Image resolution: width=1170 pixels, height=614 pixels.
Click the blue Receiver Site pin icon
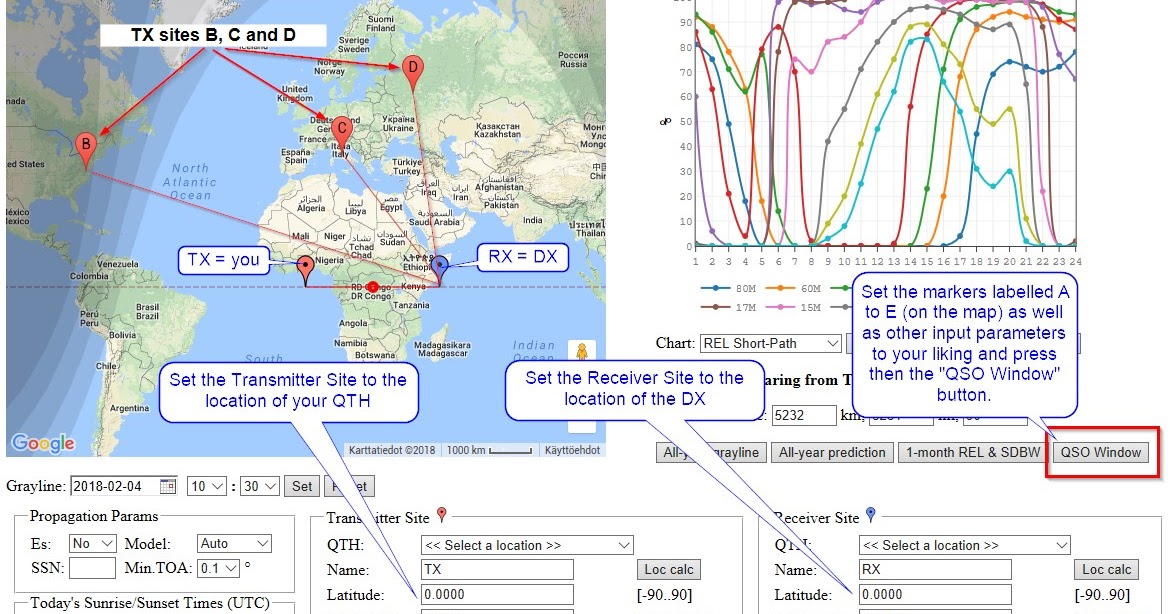click(869, 515)
